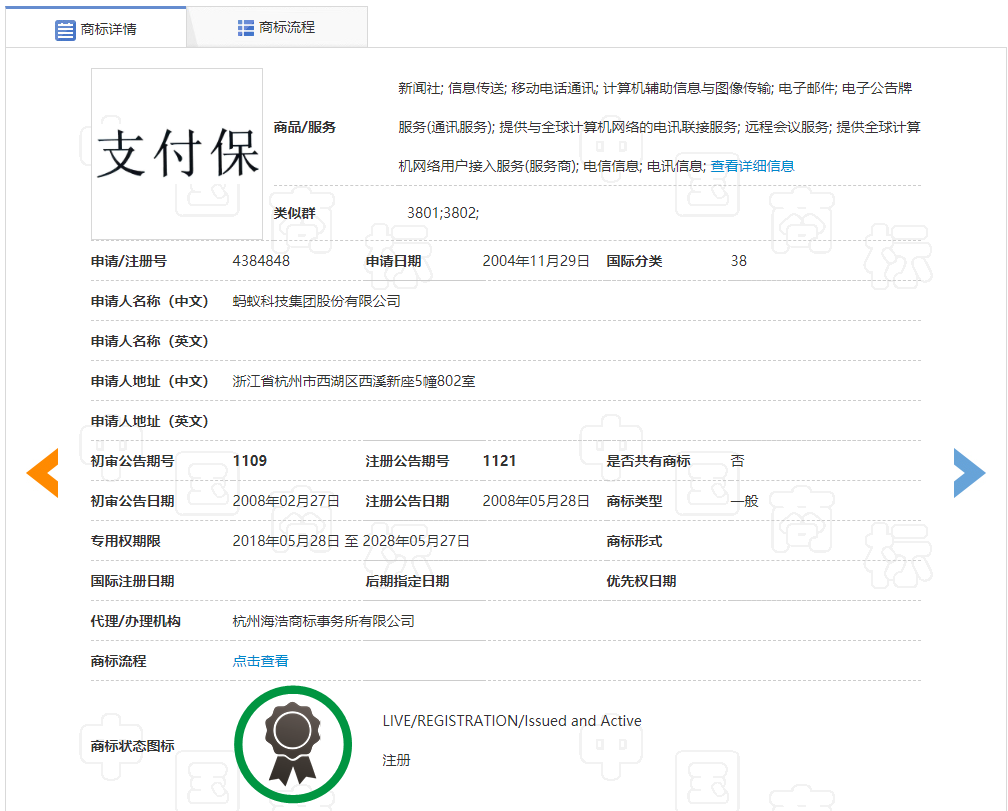Screen dimensions: 1008x811
Task: Click agency name 杭州海浩商标事务所有限公司
Action: 323,621
